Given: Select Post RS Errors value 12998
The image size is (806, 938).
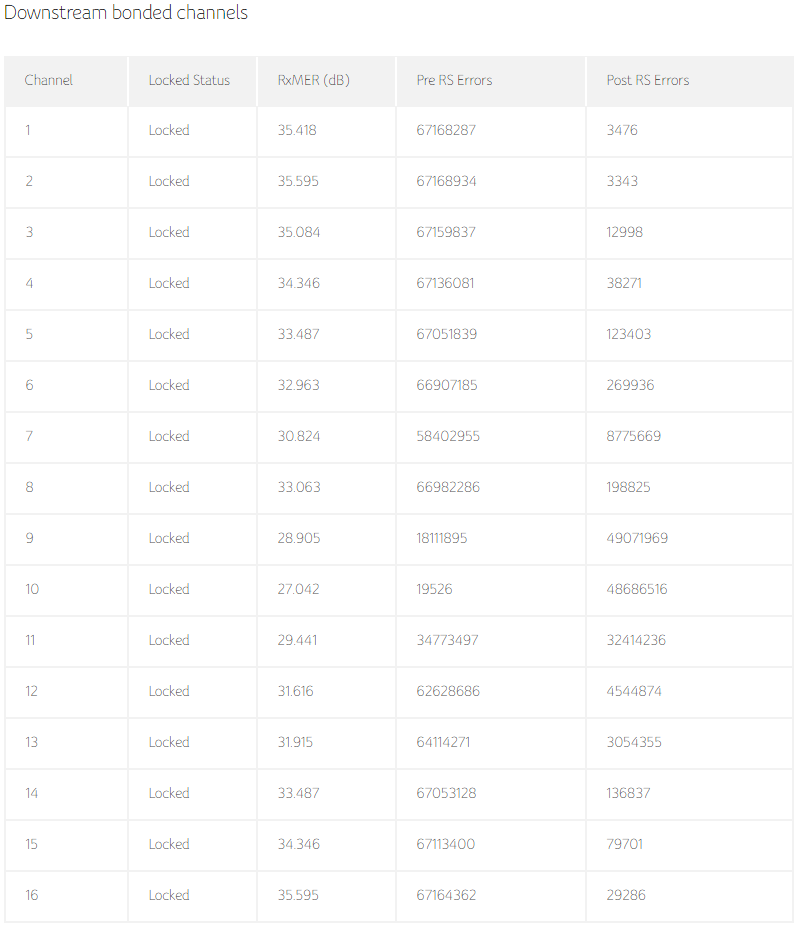Looking at the screenshot, I should point(625,232).
